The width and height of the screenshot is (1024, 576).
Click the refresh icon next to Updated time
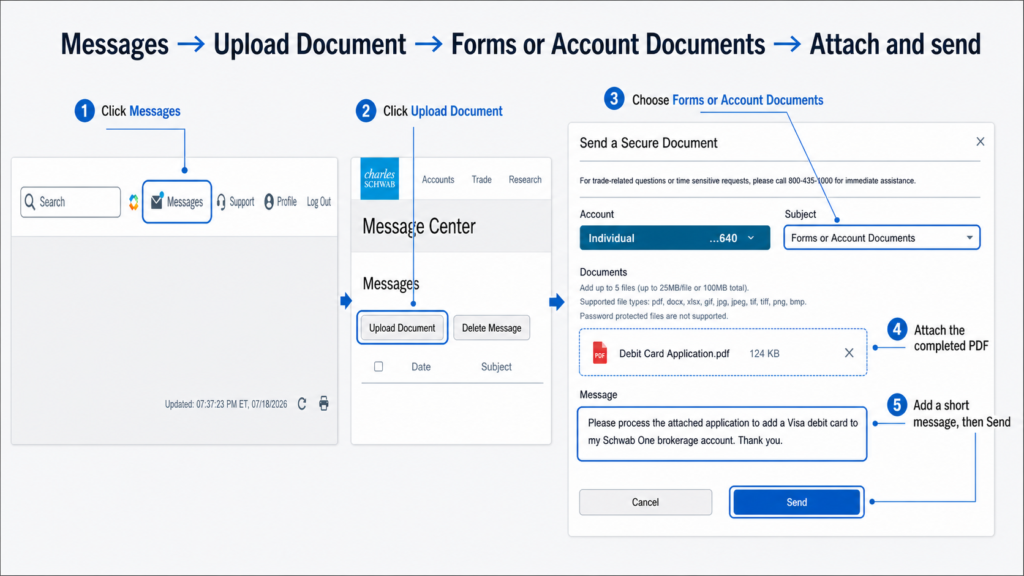click(x=302, y=404)
